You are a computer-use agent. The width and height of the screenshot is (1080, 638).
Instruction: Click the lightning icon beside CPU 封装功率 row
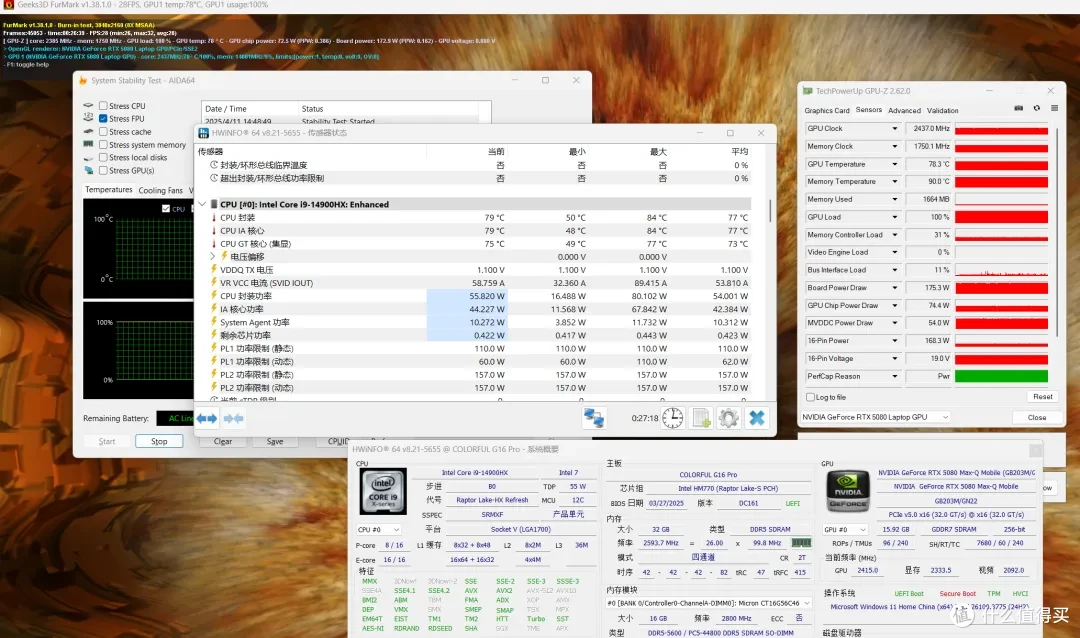(x=214, y=296)
